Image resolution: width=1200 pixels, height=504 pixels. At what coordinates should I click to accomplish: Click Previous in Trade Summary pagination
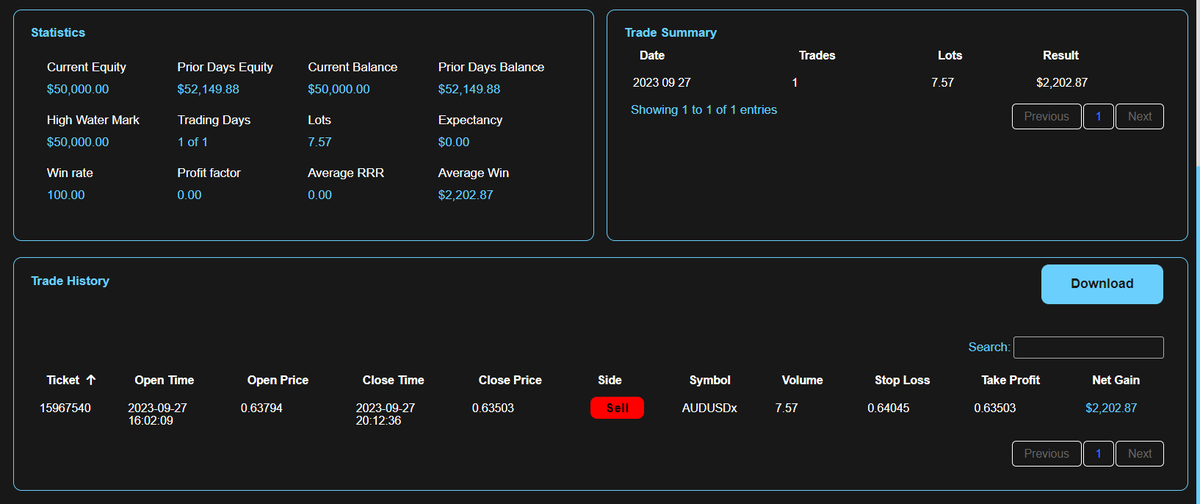(1047, 116)
